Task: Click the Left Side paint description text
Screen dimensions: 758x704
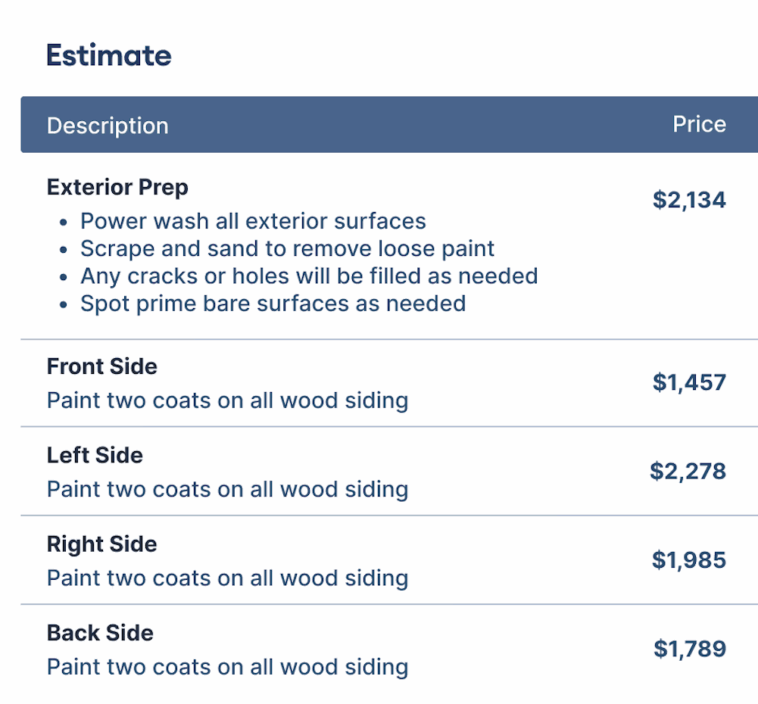Action: click(227, 490)
